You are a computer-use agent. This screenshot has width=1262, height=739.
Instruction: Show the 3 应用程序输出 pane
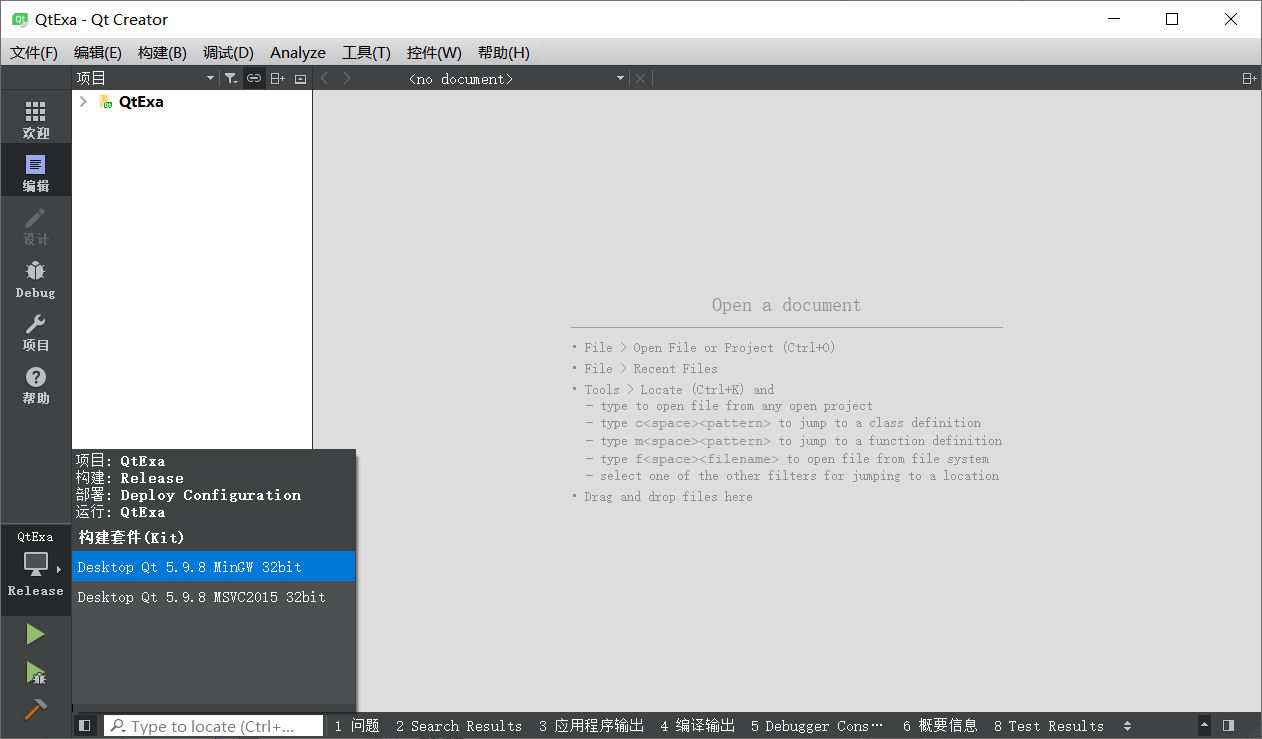[591, 726]
